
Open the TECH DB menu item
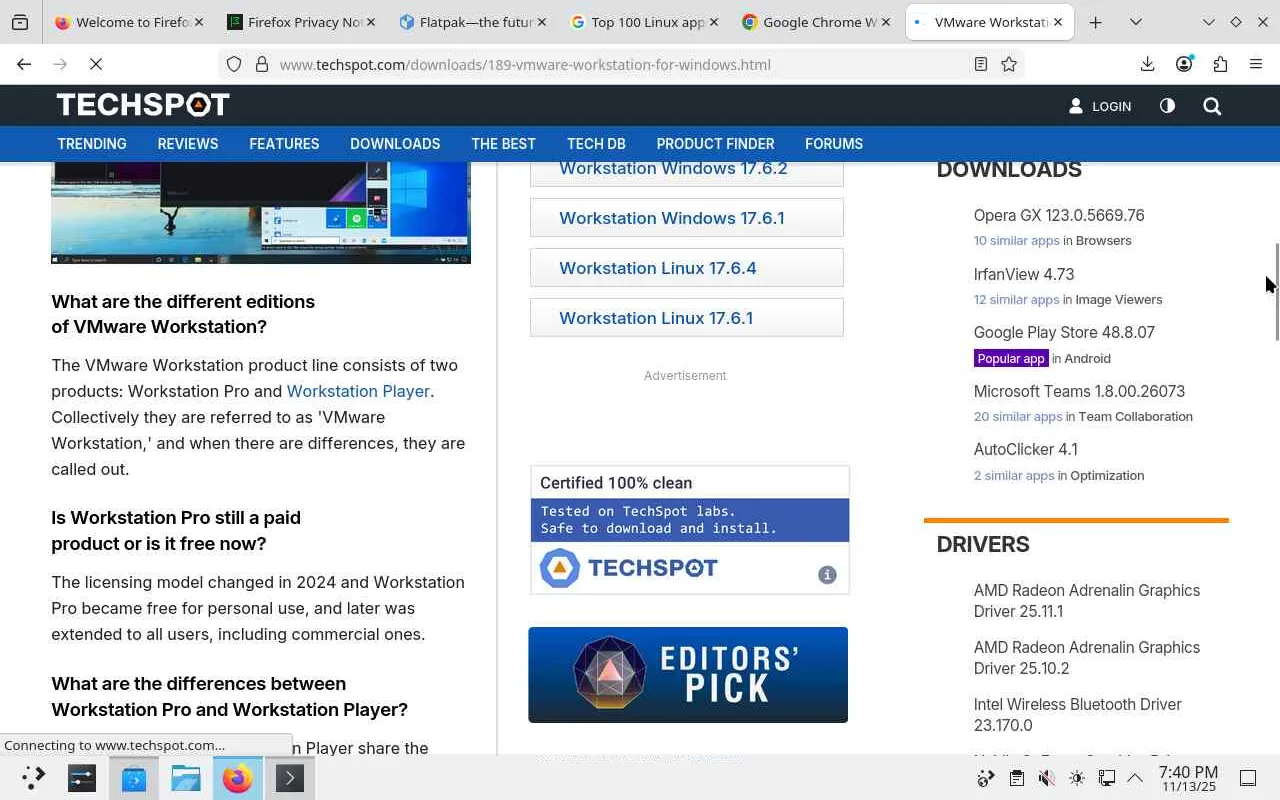click(596, 144)
